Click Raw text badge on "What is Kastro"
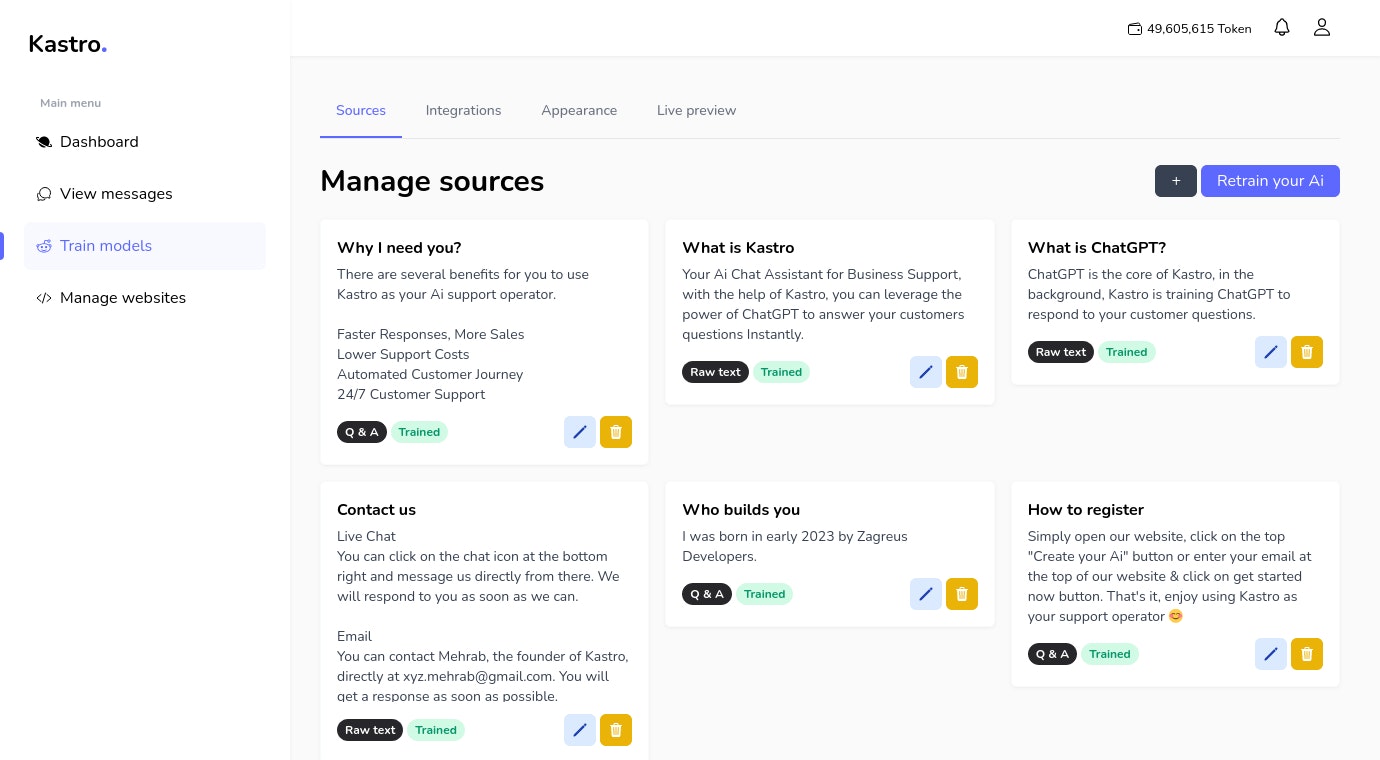The image size is (1380, 760). (x=715, y=372)
